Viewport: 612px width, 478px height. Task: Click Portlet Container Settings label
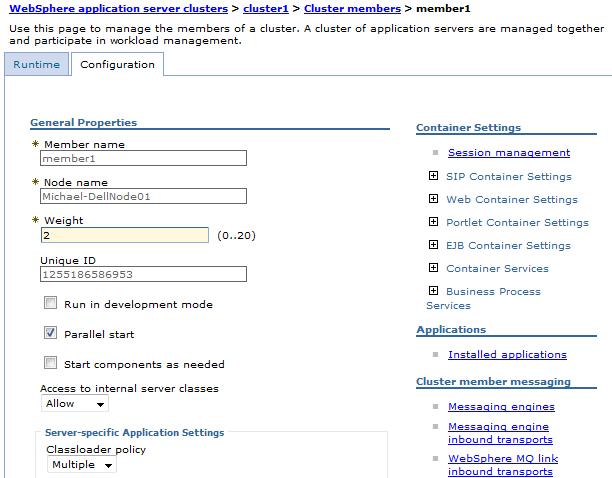518,223
